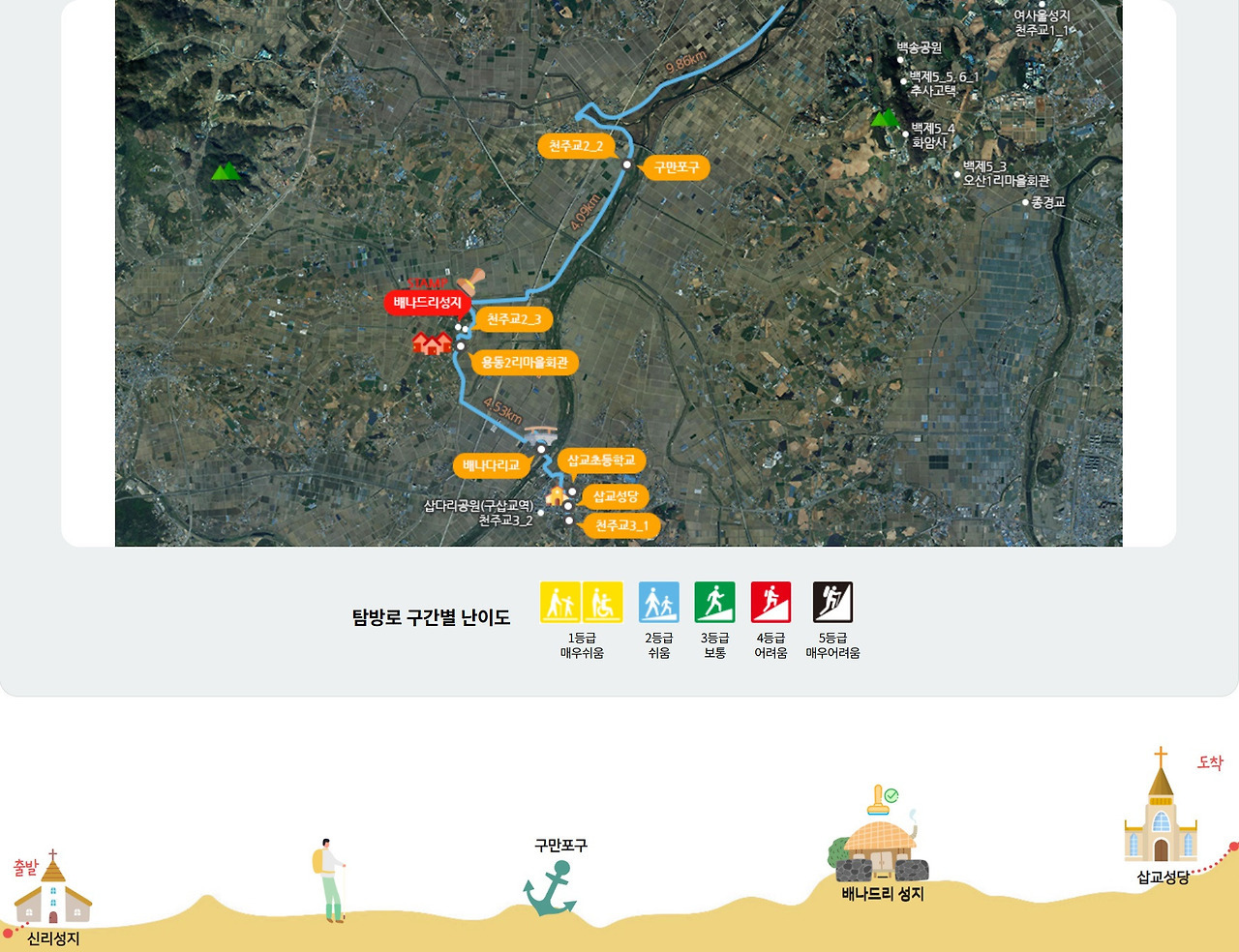Click the 배나다리교 orange label
Viewport: 1239px width, 952px height.
coord(491,466)
